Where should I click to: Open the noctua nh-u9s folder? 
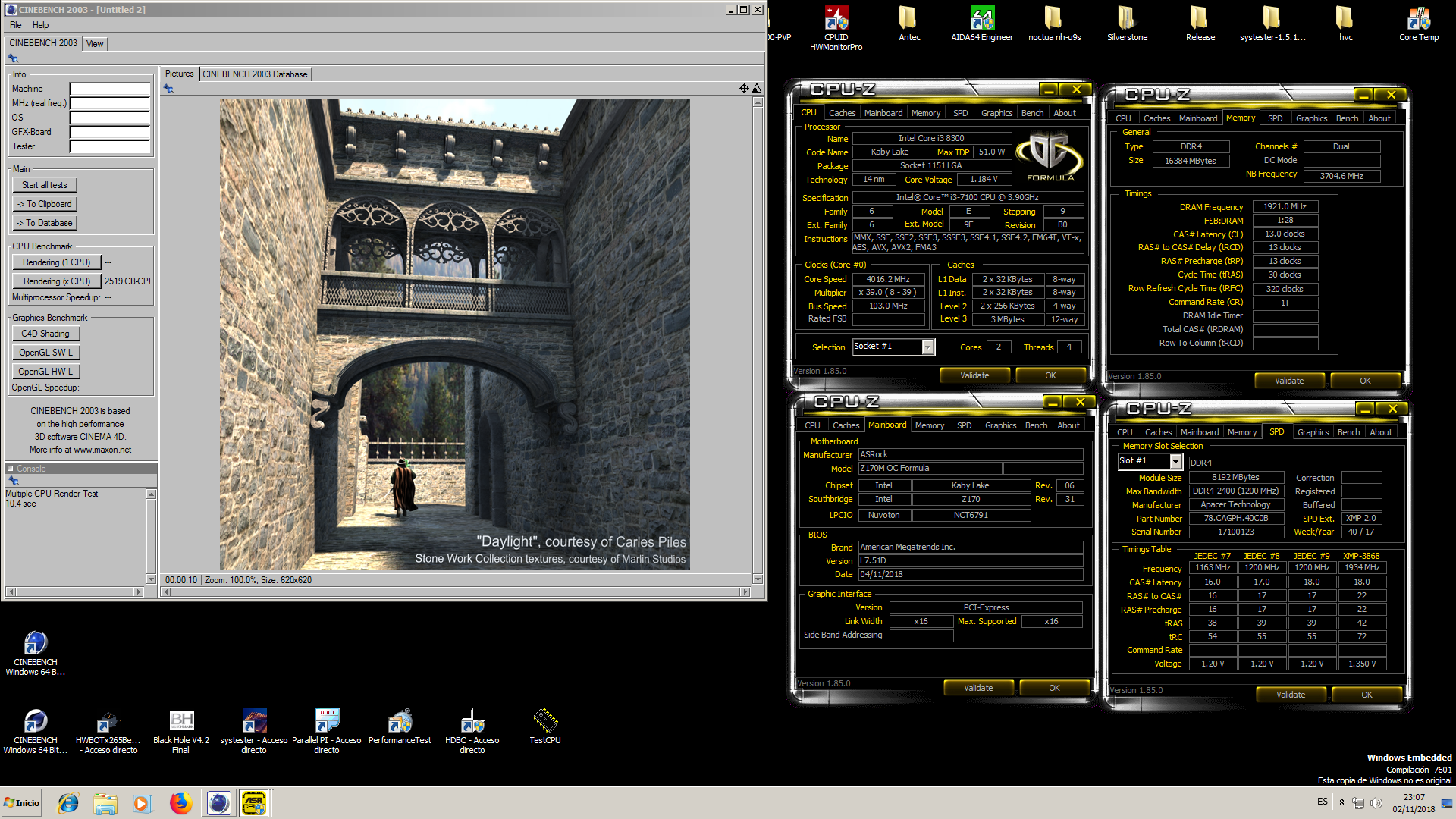click(x=1054, y=24)
